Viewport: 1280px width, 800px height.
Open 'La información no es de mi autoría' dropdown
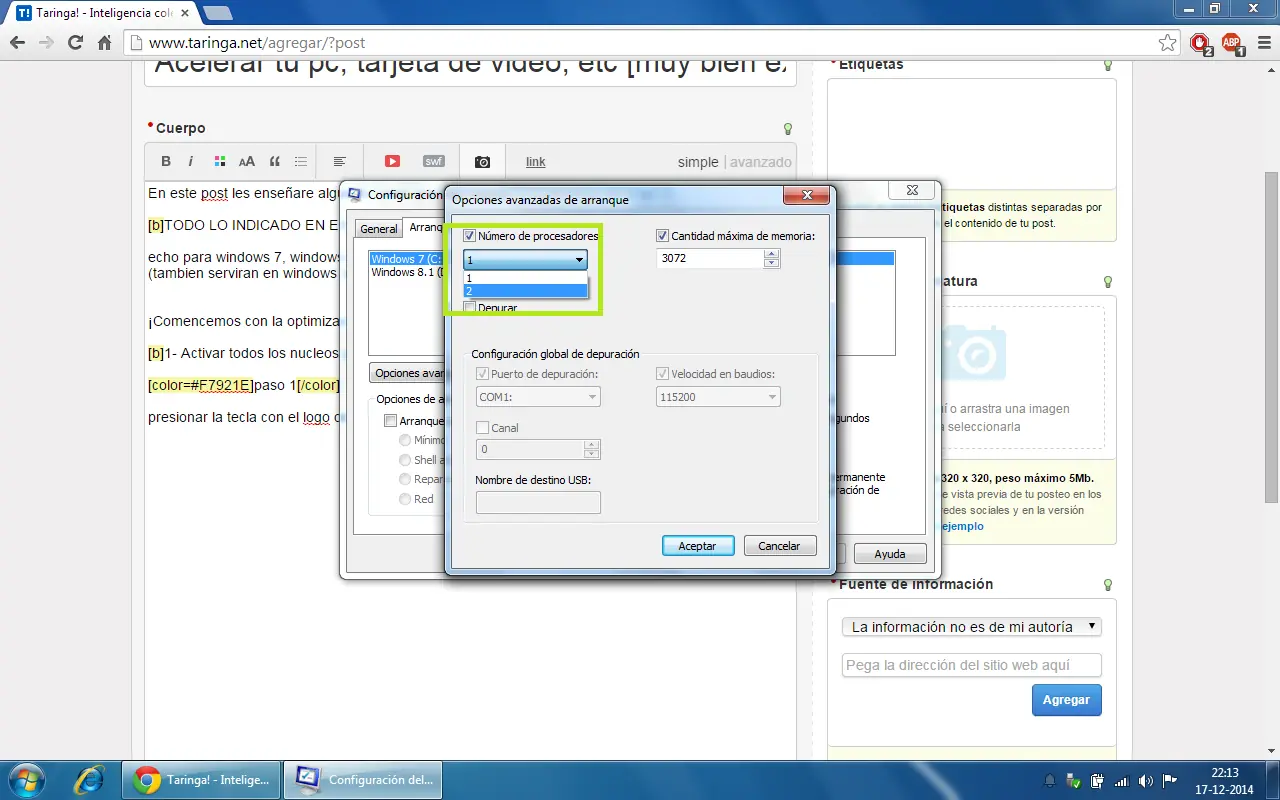pyautogui.click(x=972, y=627)
